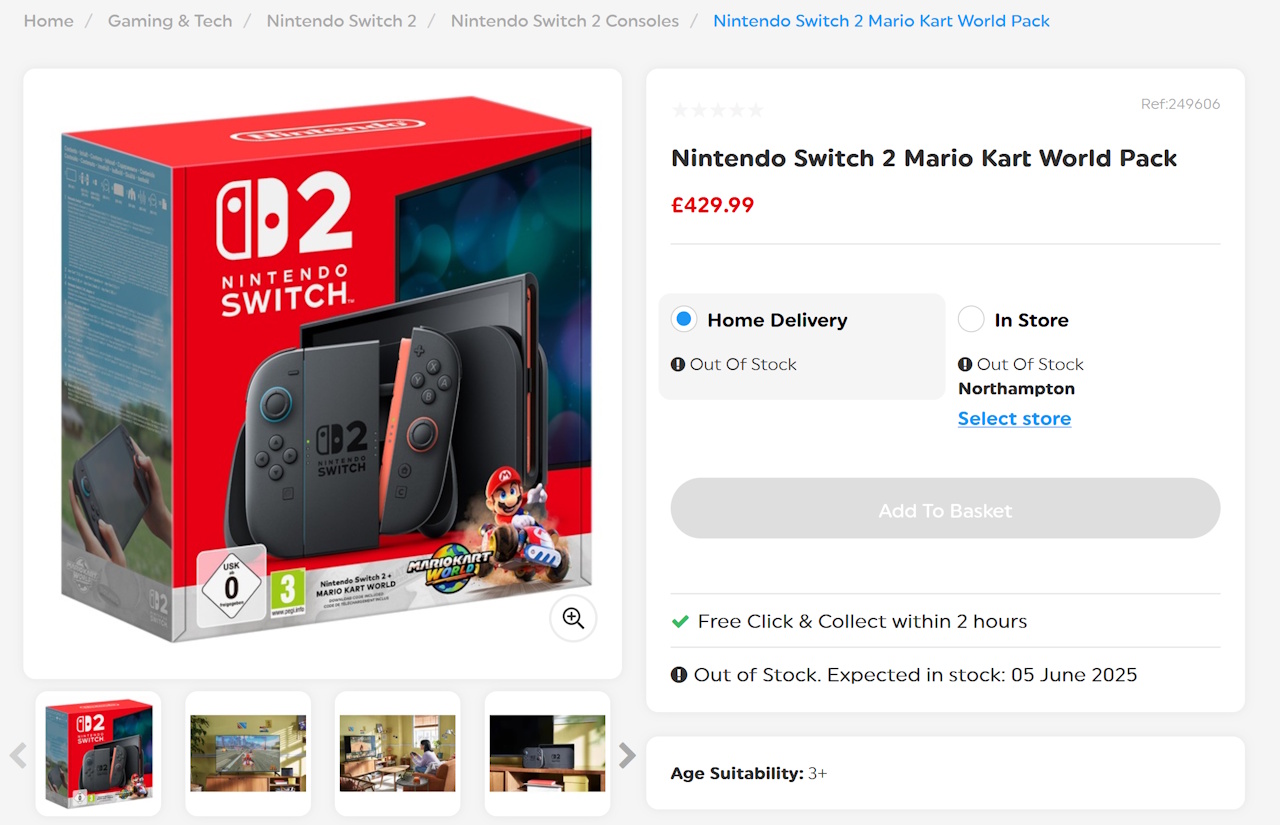Select the Home Delivery option
The height and width of the screenshot is (825, 1280).
click(684, 319)
